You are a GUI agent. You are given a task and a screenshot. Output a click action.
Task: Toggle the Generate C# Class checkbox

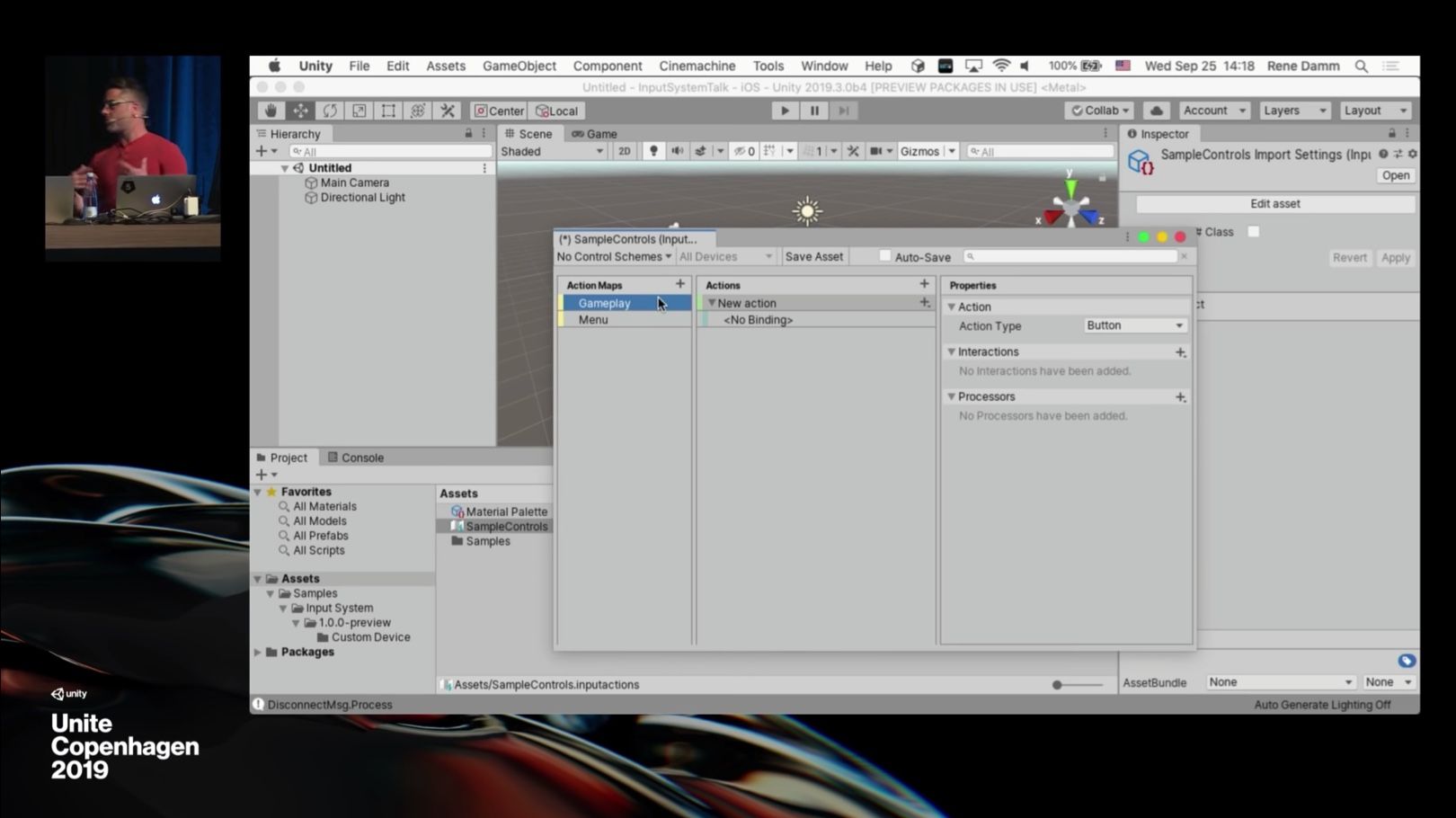tap(1254, 232)
